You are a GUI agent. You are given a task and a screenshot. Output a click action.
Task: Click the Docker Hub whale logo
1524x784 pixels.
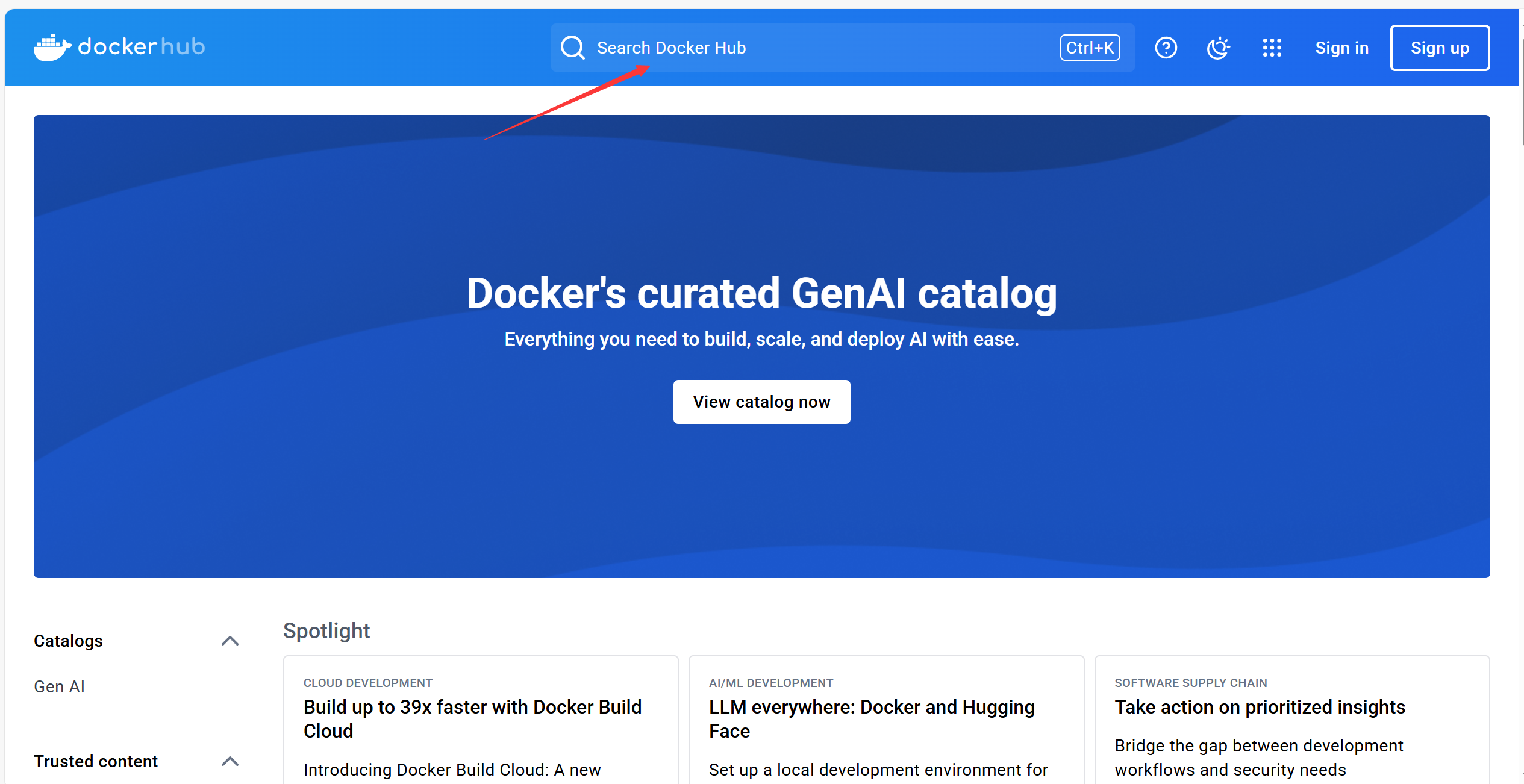[x=52, y=48]
